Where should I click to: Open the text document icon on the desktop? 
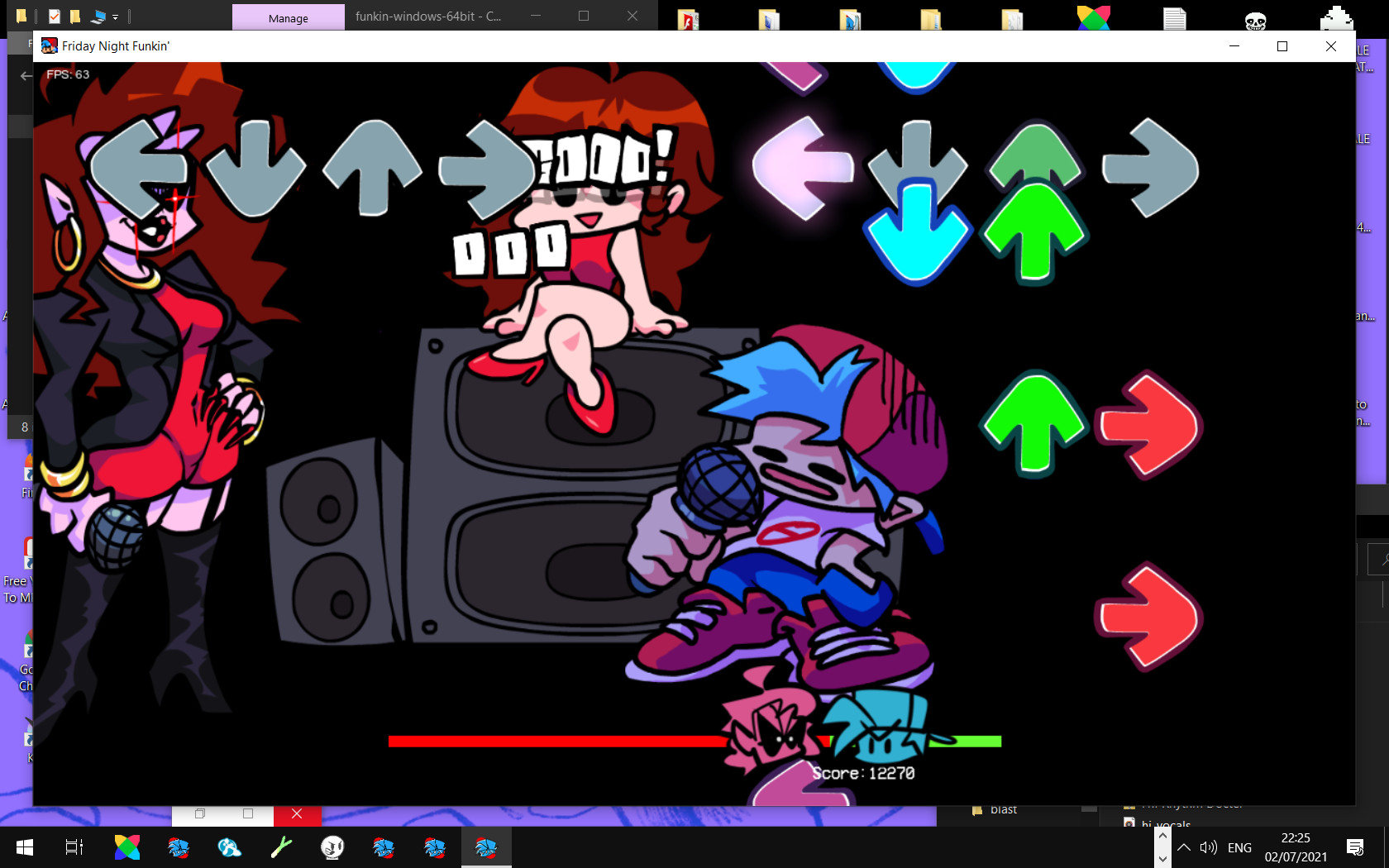(x=1175, y=18)
